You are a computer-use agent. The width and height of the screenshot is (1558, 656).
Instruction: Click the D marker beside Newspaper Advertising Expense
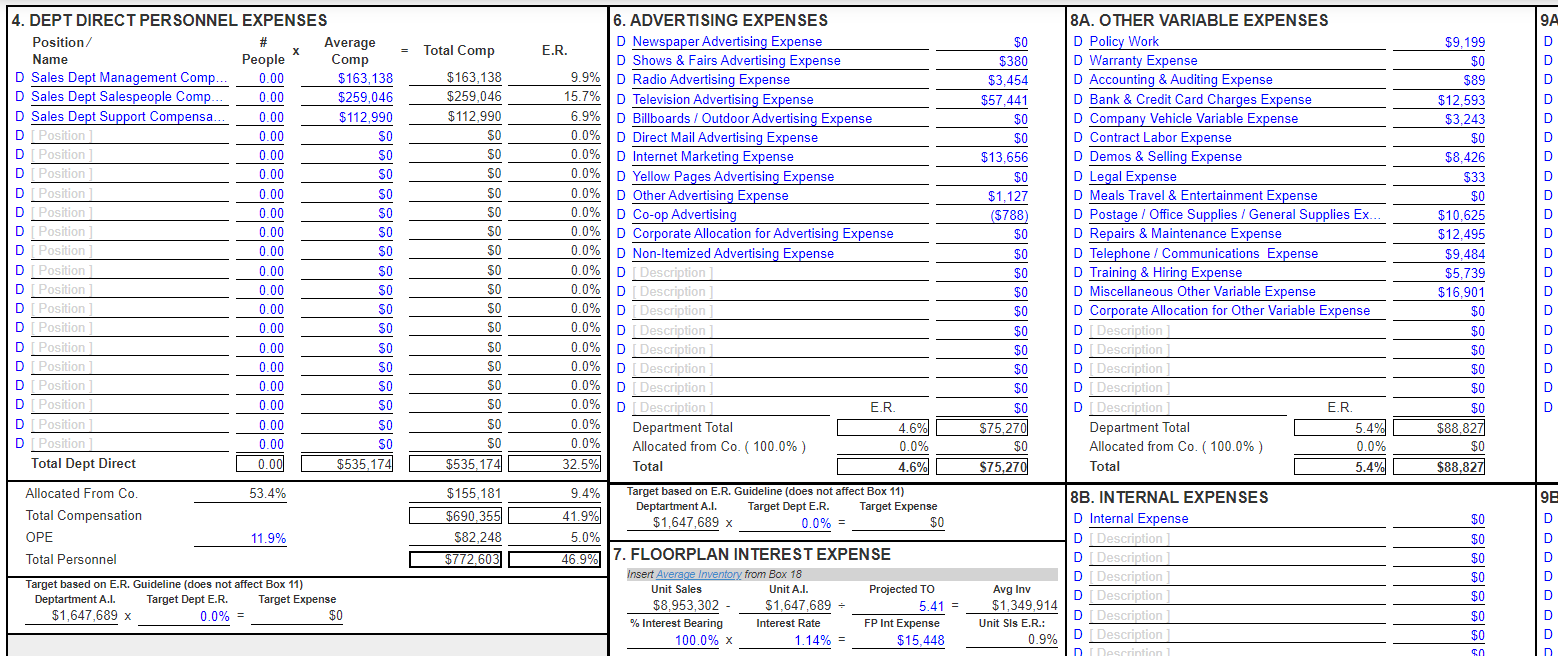coord(622,41)
